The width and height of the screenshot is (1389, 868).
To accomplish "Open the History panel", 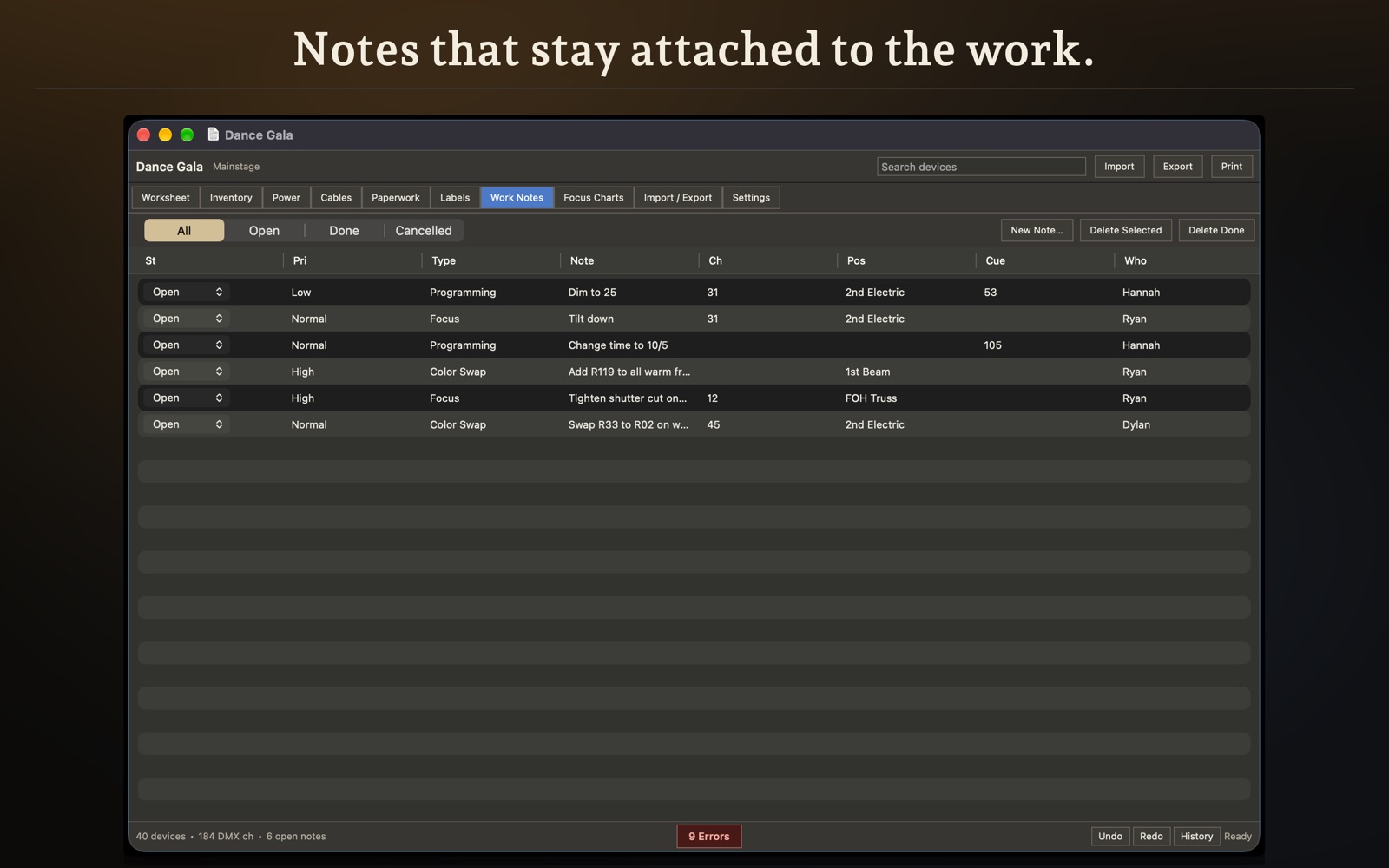I will tap(1196, 837).
